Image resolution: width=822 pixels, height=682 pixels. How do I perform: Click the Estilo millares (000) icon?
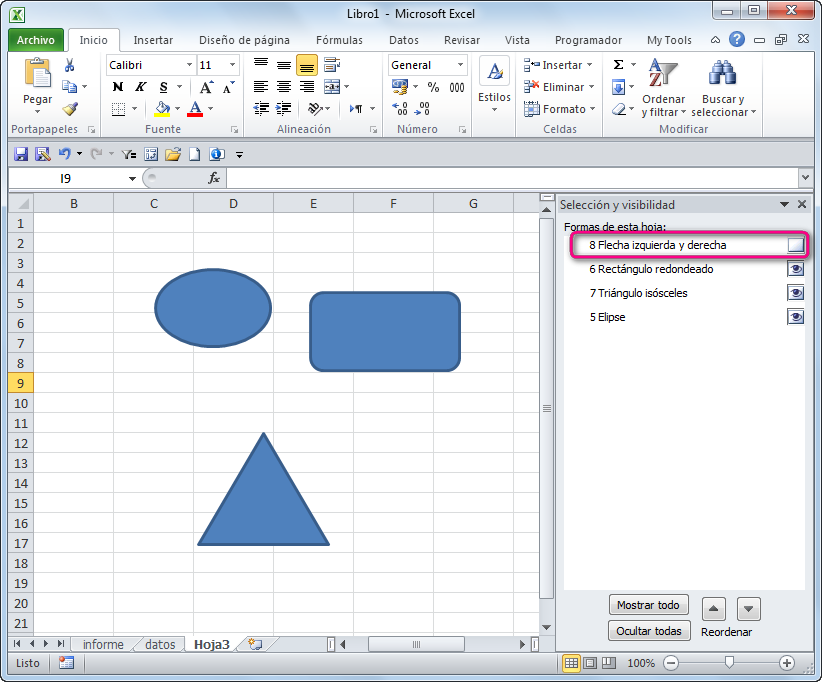click(456, 87)
